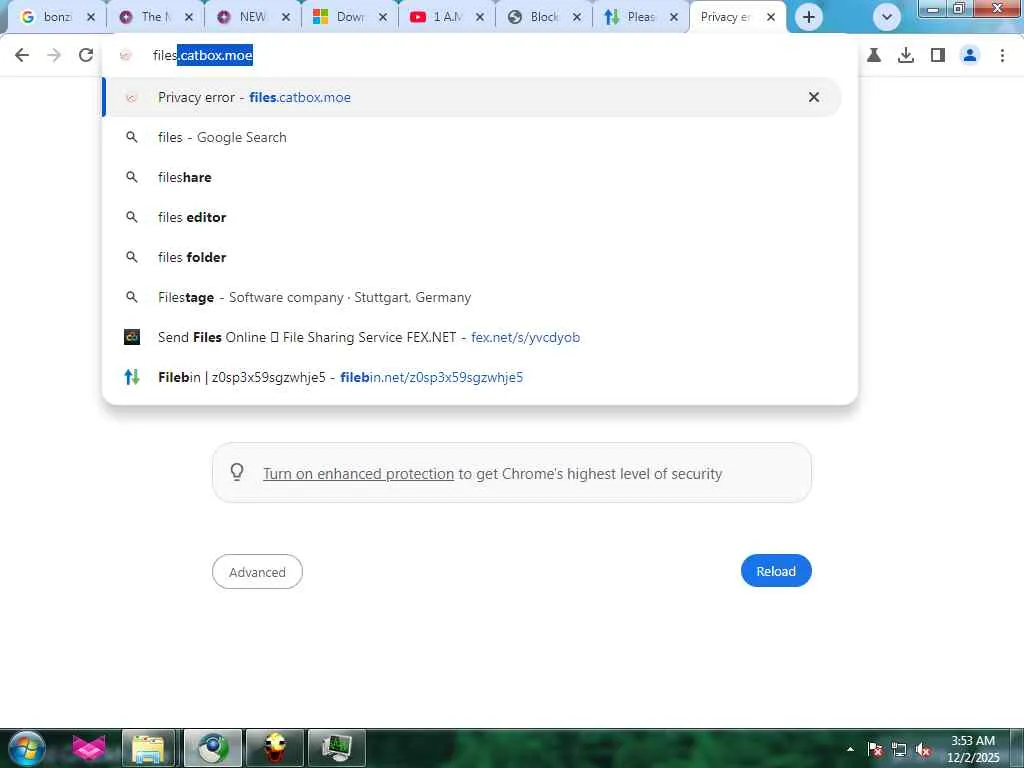Choose 'Filestage - Software company' suggestion
Viewport: 1024px width, 768px height.
pos(472,297)
